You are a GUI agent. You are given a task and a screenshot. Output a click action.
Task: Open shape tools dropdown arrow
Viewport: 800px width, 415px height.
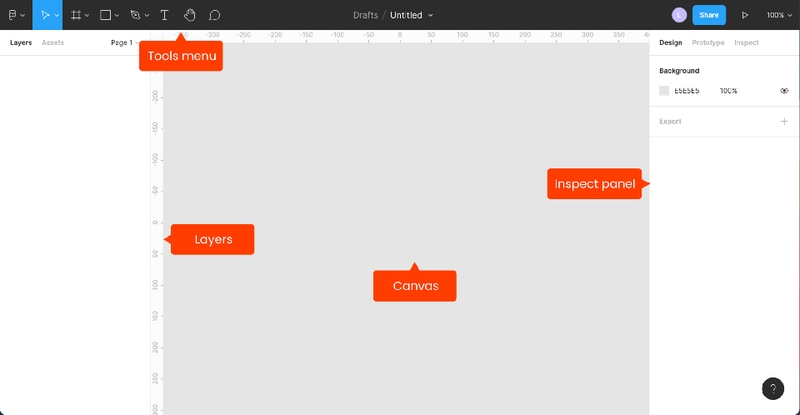(x=117, y=15)
